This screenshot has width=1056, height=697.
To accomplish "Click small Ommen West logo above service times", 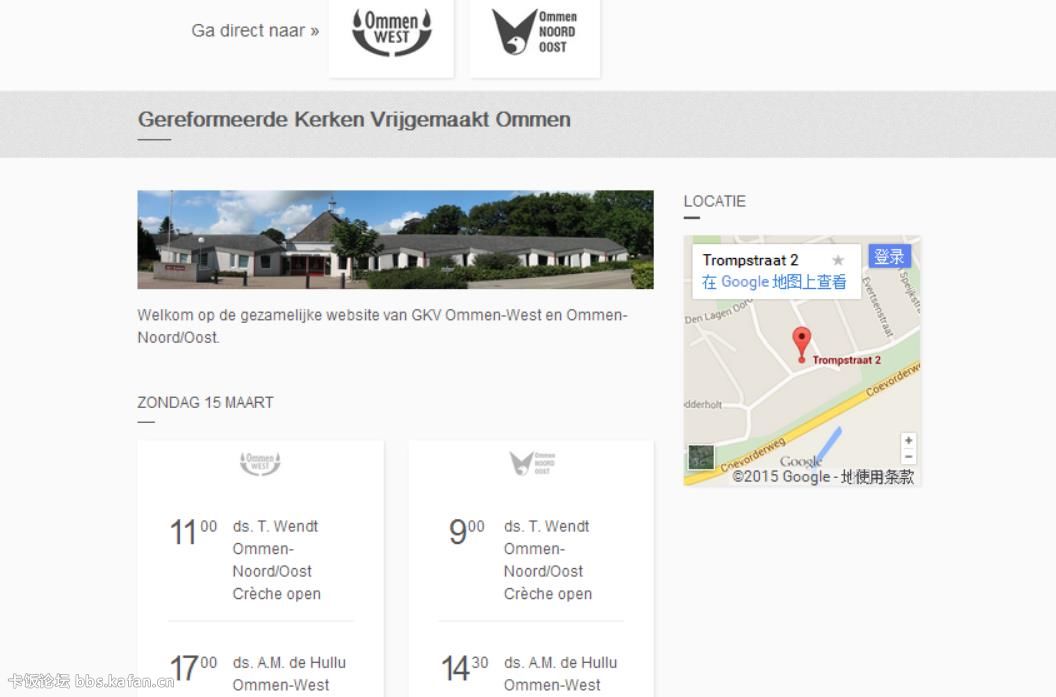I will pos(260,463).
